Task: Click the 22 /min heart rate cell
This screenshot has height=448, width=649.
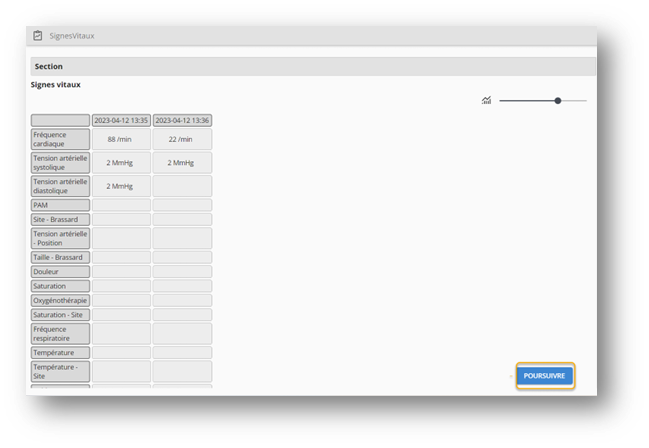Action: (182, 138)
